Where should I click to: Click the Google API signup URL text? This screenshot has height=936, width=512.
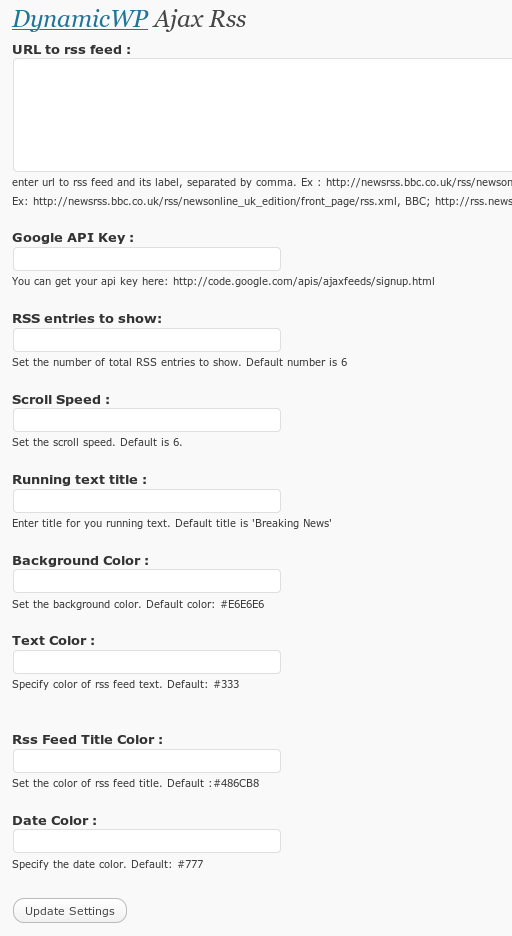[x=304, y=281]
